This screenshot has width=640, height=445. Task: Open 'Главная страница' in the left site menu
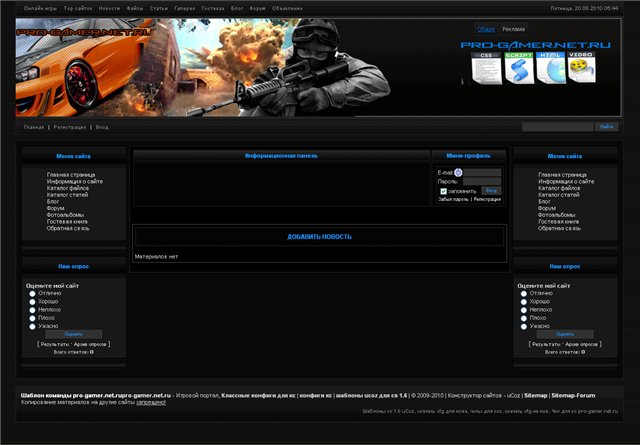pyautogui.click(x=71, y=175)
